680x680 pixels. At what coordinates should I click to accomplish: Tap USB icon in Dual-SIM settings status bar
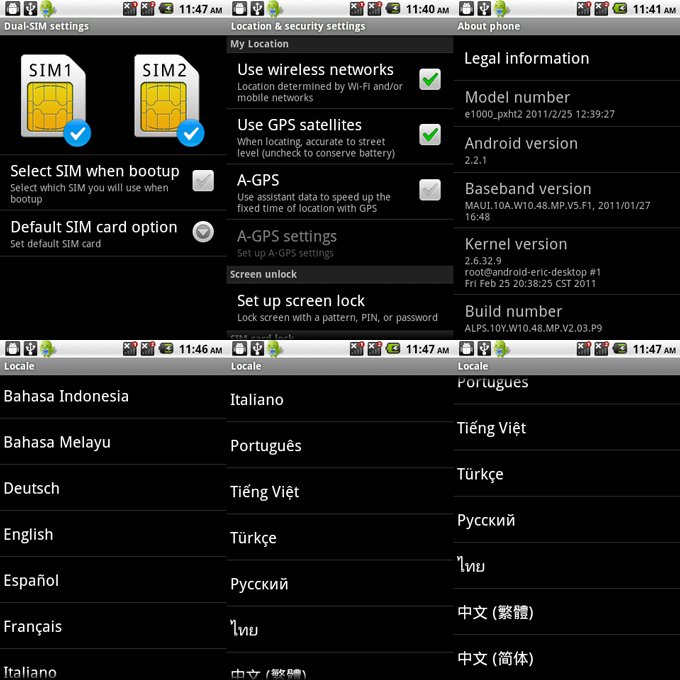pyautogui.click(x=28, y=9)
